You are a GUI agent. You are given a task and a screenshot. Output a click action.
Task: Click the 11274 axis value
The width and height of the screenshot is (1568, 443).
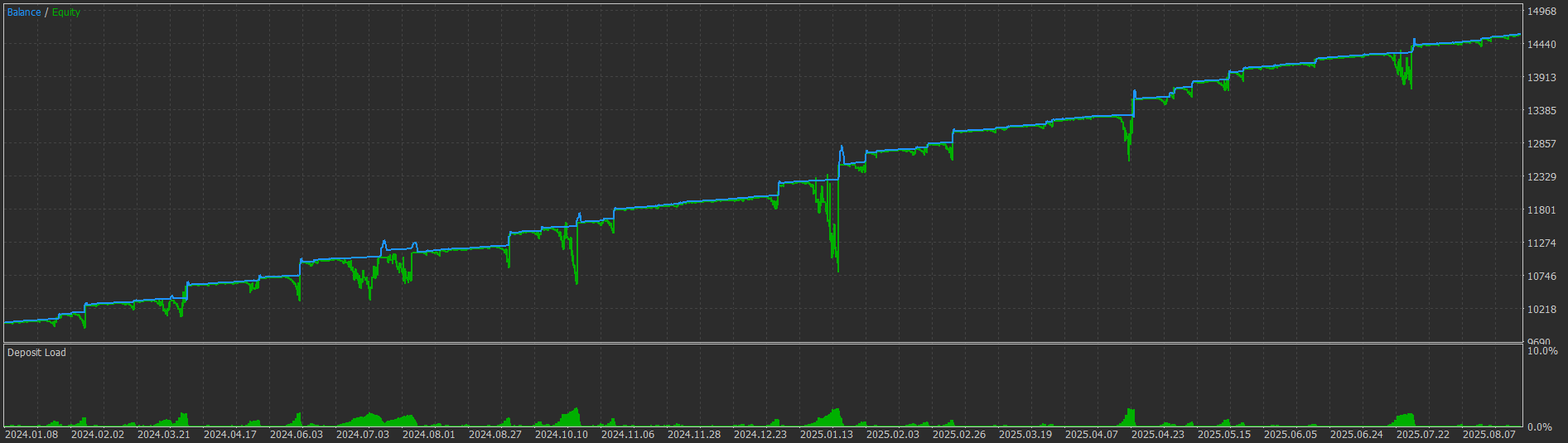1541,243
